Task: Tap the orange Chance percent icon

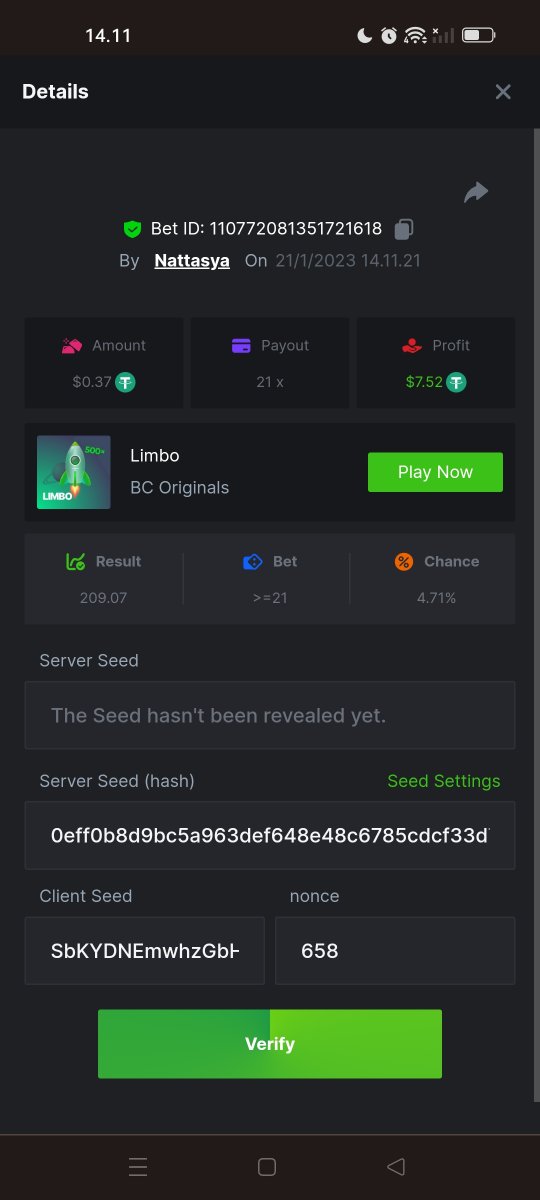Action: click(404, 562)
